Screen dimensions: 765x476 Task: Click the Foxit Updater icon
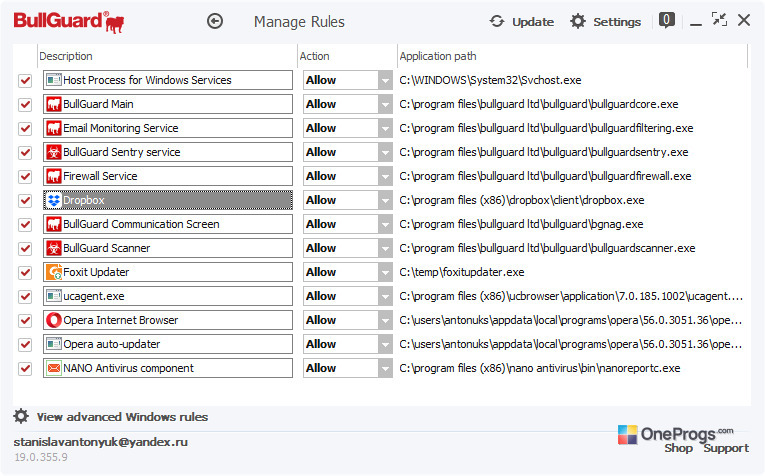pyautogui.click(x=54, y=272)
